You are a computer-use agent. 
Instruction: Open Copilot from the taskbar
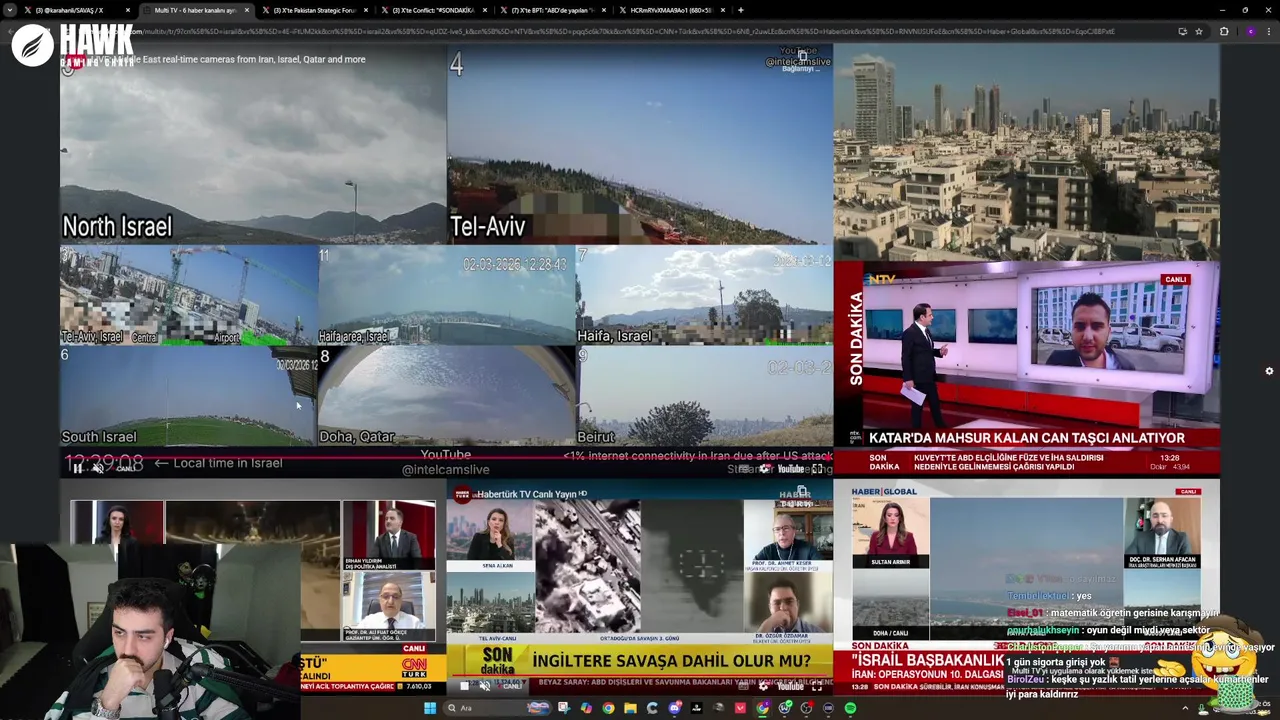click(586, 708)
